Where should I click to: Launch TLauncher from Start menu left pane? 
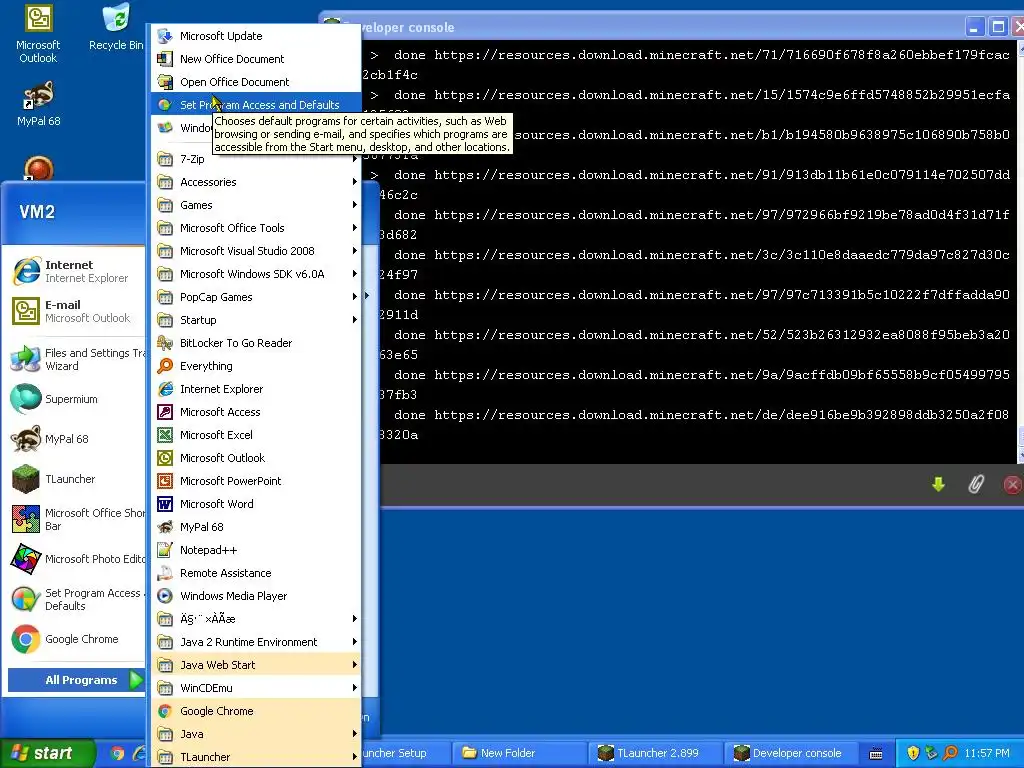pos(75,479)
